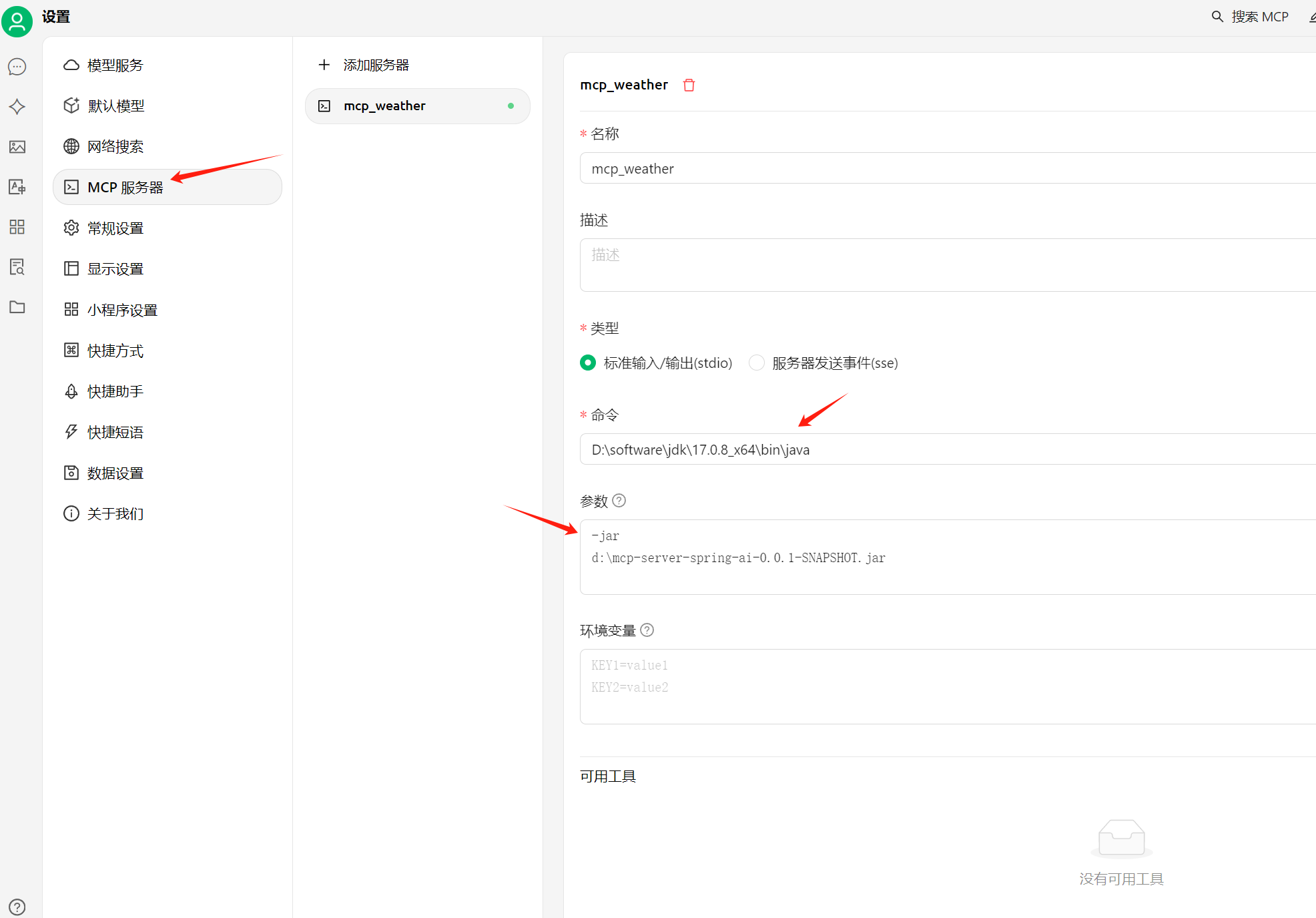
Task: Open the sparkle agents sidebar icon
Action: 17,107
